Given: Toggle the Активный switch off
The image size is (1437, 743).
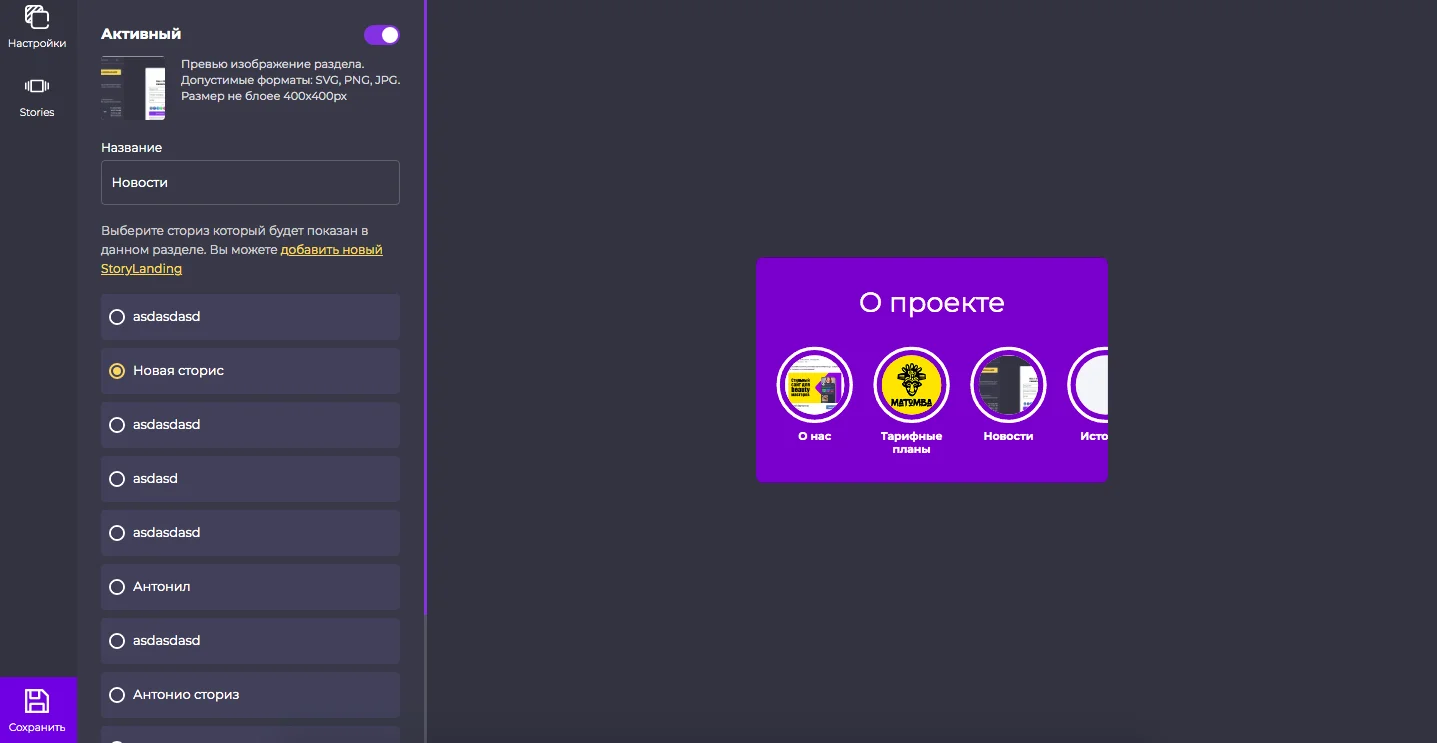Looking at the screenshot, I should point(381,35).
